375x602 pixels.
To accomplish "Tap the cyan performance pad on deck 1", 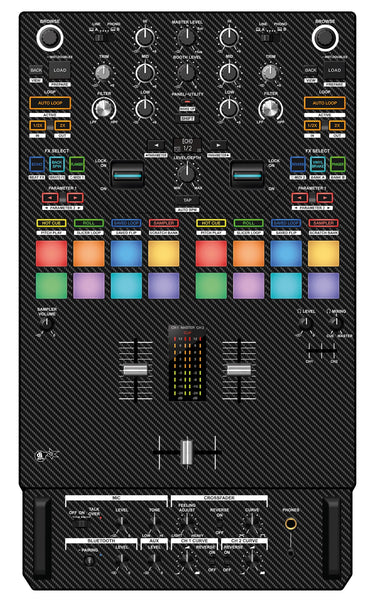I will [x=126, y=286].
